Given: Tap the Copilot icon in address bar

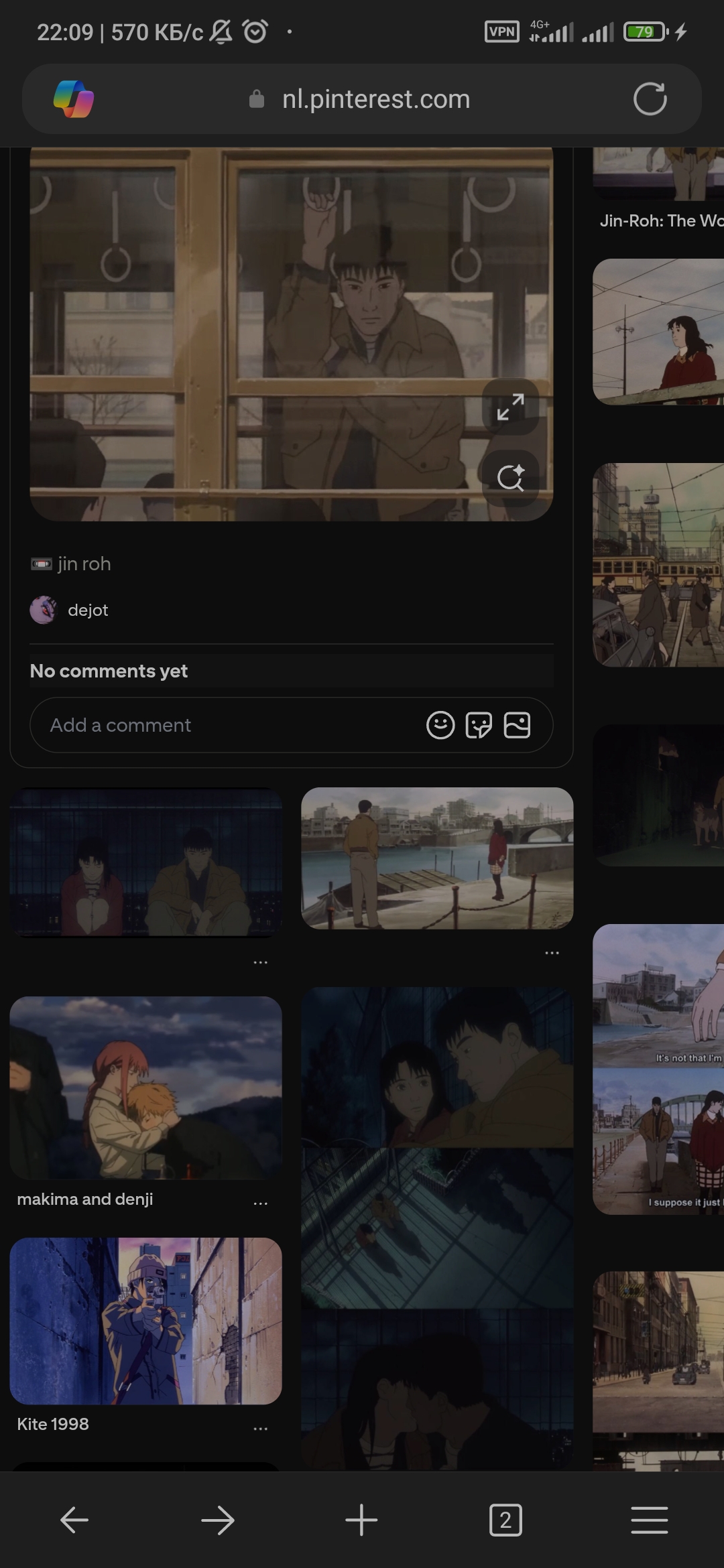Looking at the screenshot, I should (74, 99).
